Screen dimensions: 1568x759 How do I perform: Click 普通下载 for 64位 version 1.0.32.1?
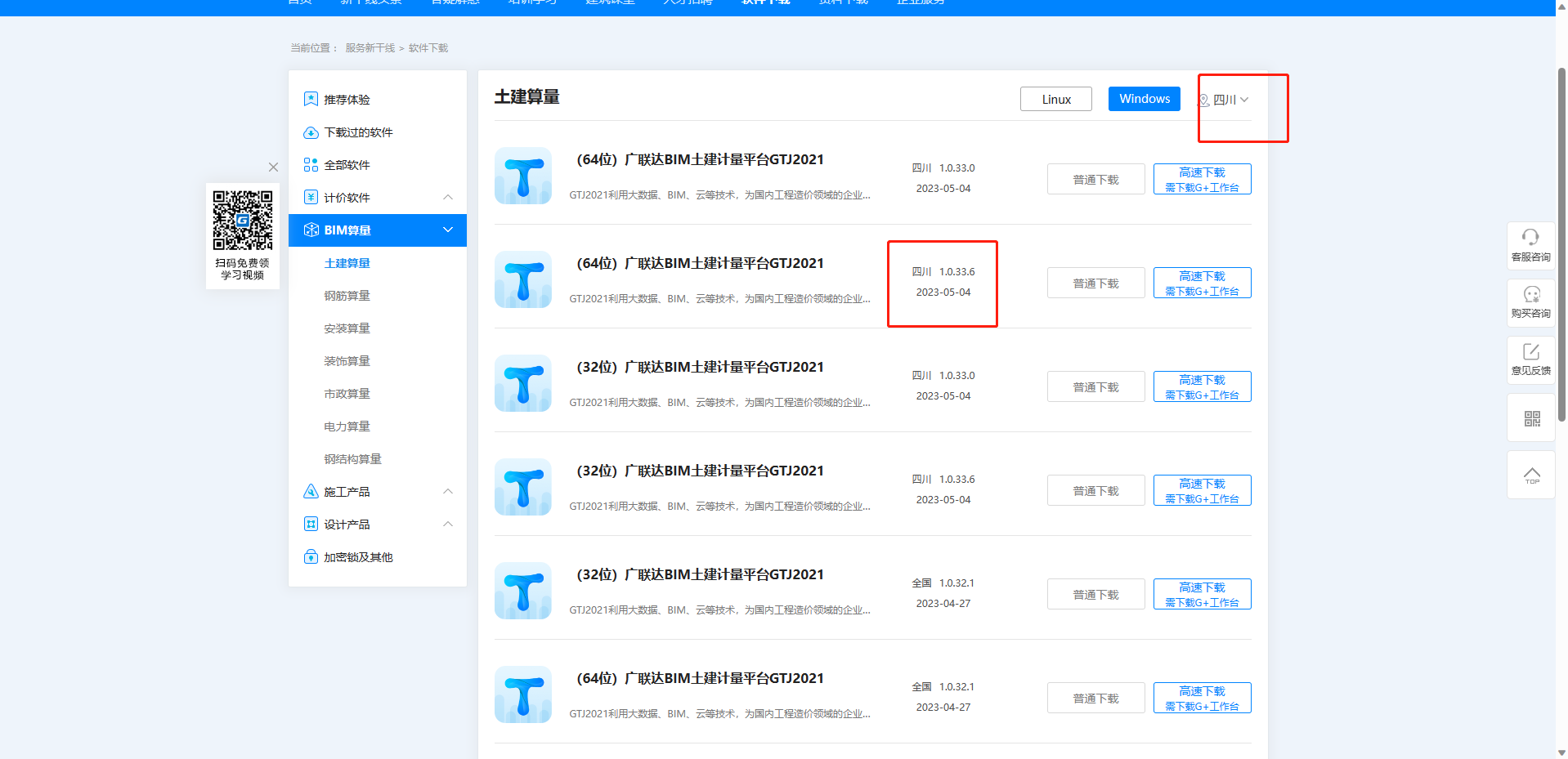point(1095,698)
